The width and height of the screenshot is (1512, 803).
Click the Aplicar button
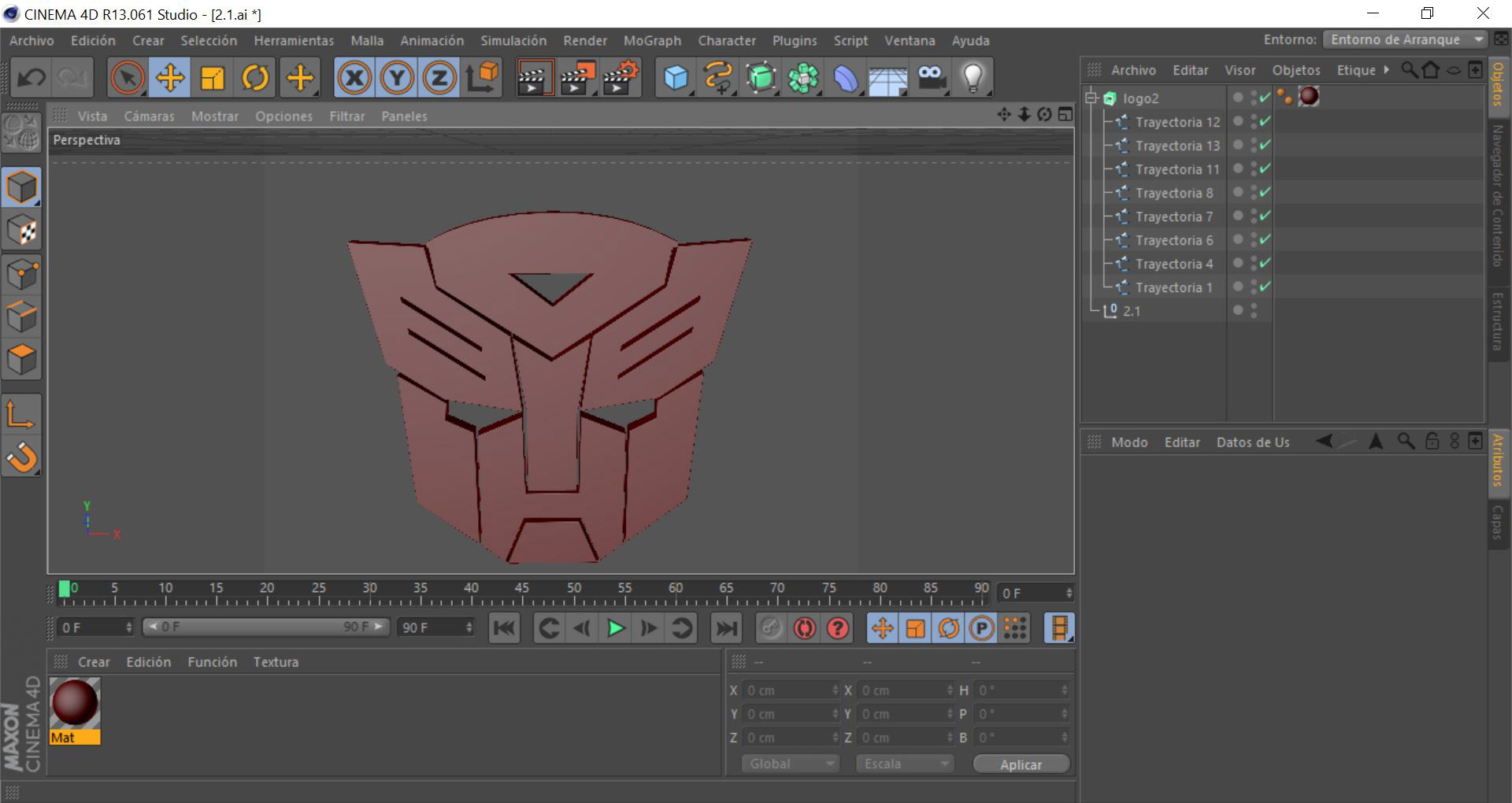tap(1021, 764)
